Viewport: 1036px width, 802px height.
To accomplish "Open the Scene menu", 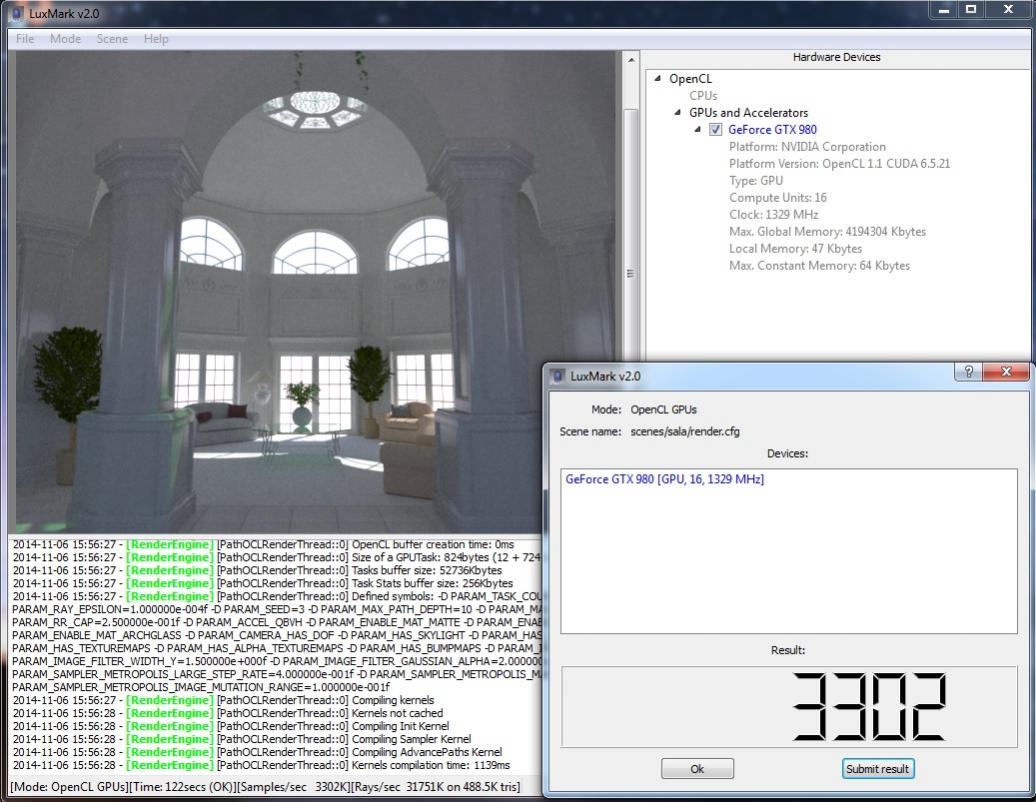I will pyautogui.click(x=112, y=39).
